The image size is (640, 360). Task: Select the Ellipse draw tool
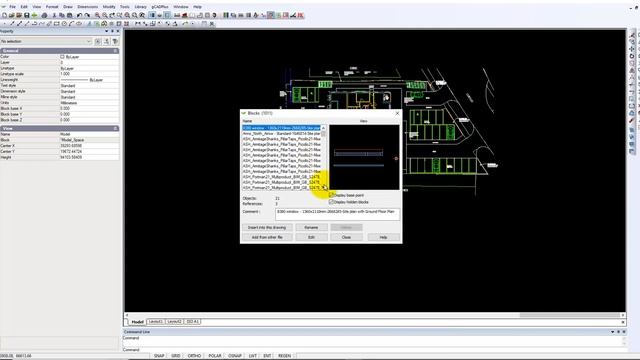[79, 24]
